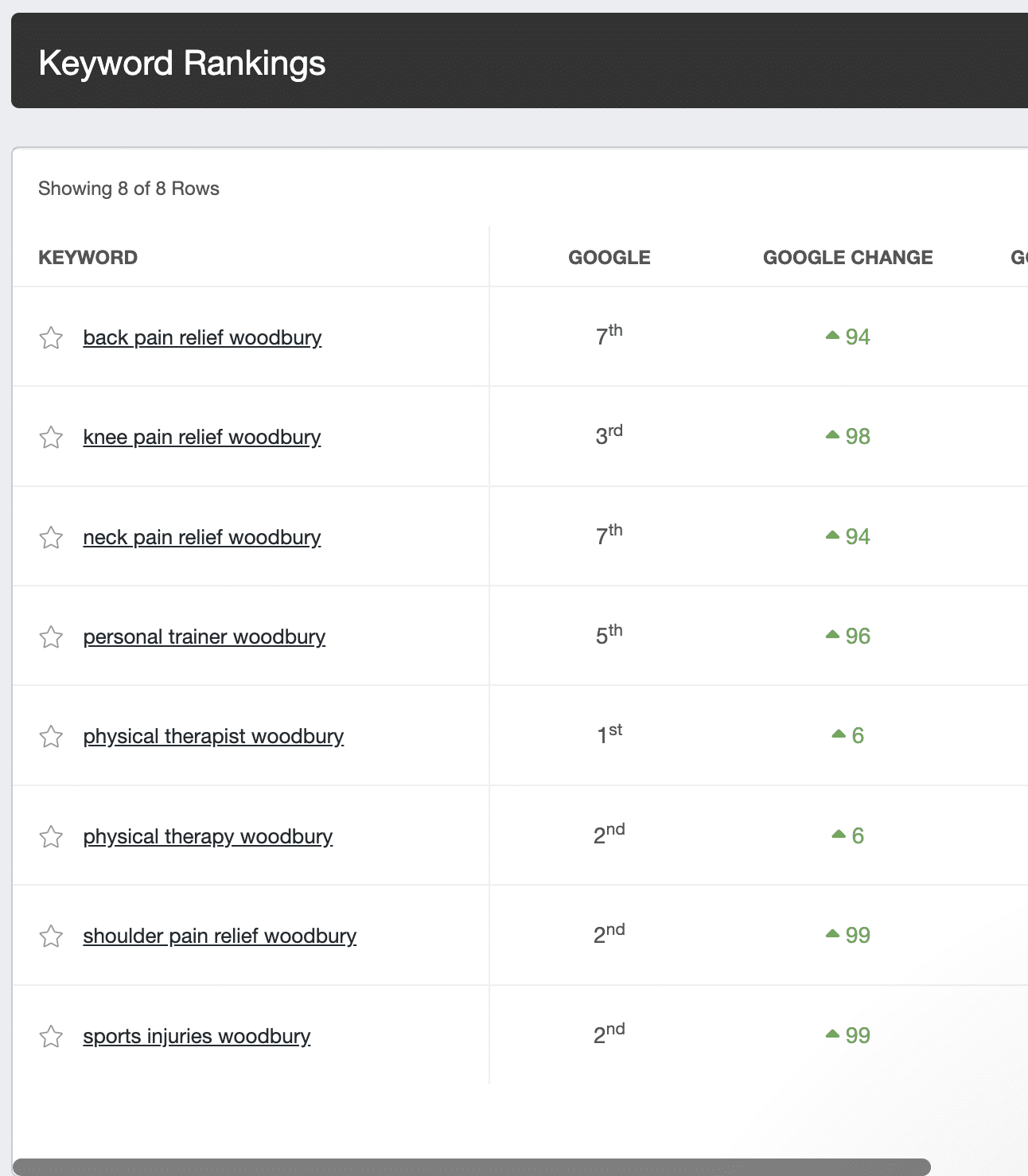Star the shoulder pain relief woodbury row

(51, 937)
